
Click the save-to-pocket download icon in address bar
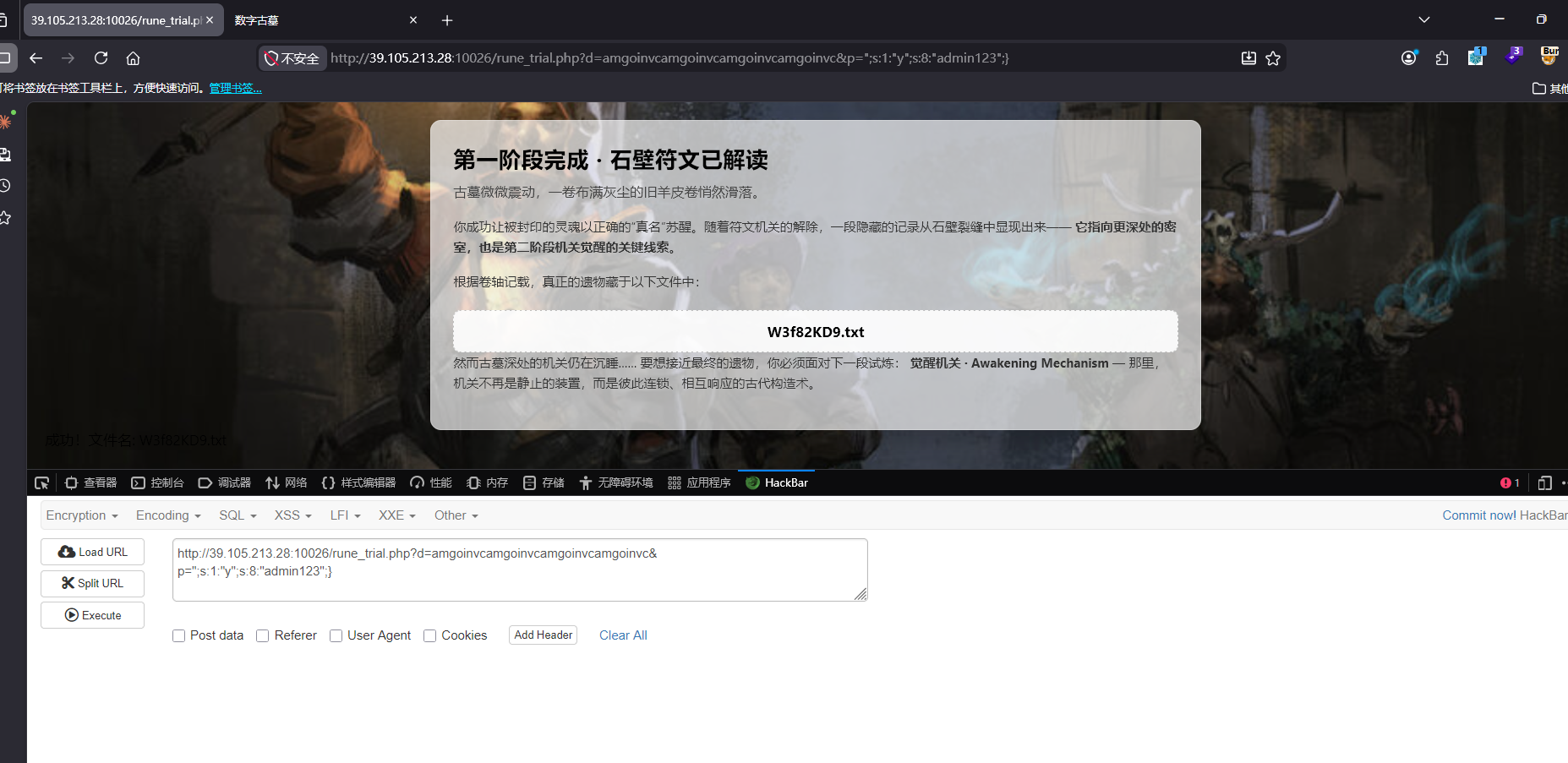click(1248, 58)
